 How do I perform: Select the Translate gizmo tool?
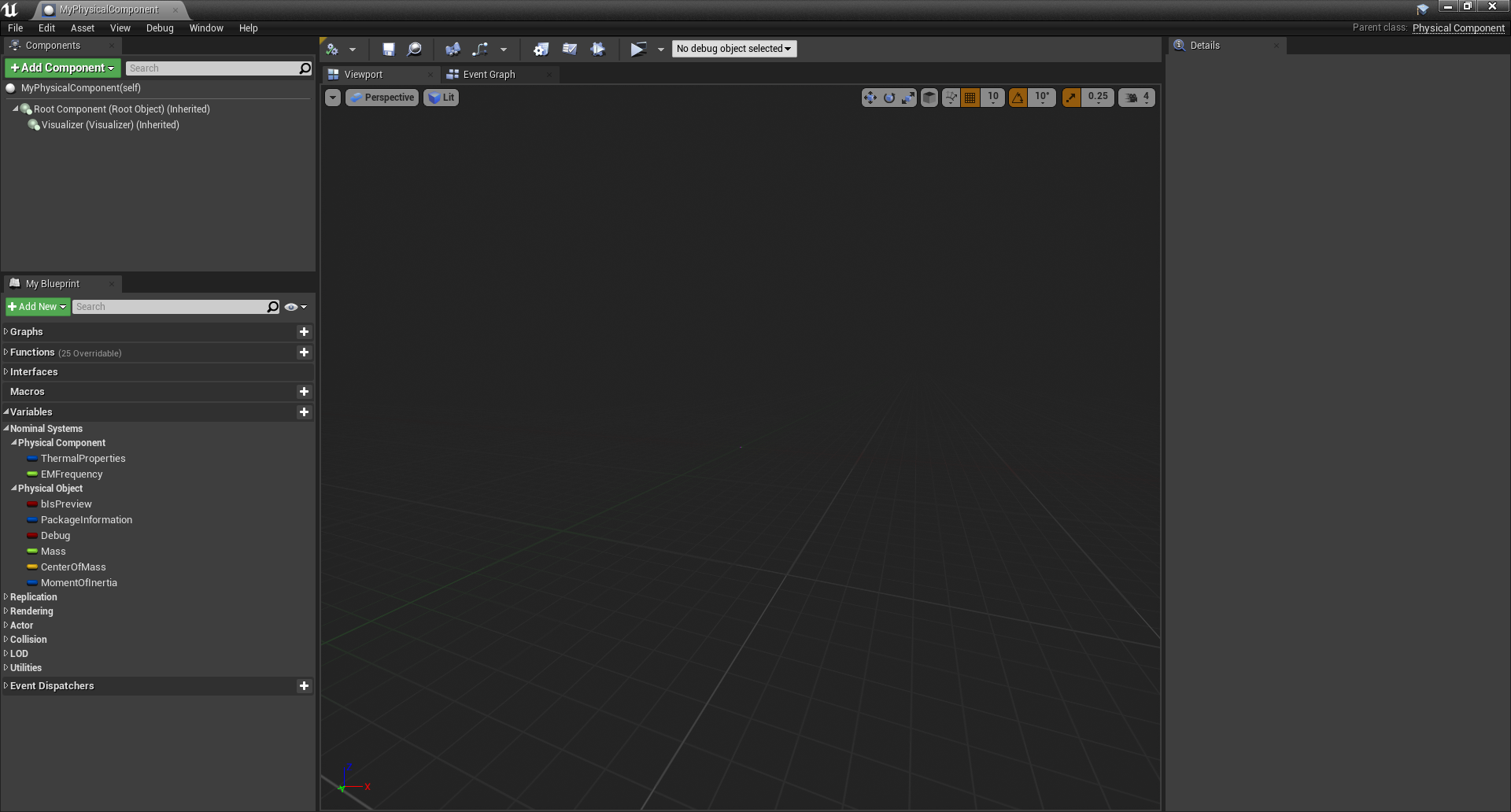[x=870, y=98]
